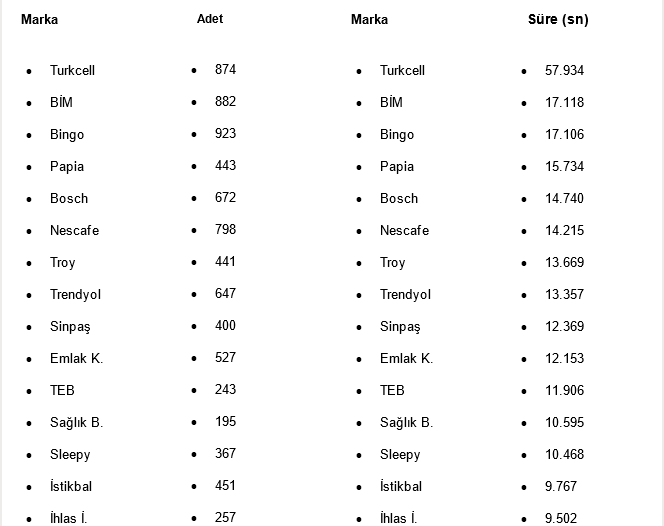This screenshot has width=664, height=526.
Task: Click the Troy duration 13.669
Action: (x=564, y=263)
